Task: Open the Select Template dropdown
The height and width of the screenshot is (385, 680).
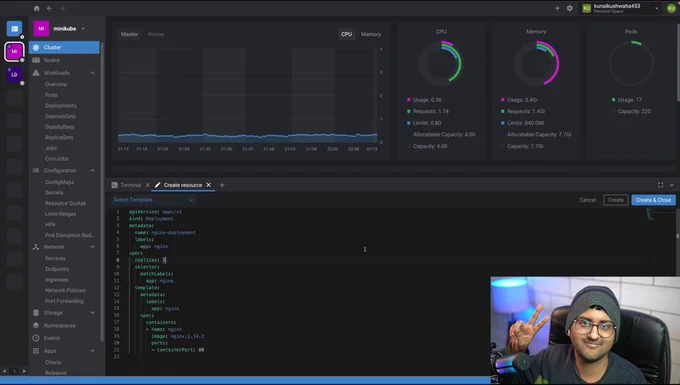Action: click(153, 200)
